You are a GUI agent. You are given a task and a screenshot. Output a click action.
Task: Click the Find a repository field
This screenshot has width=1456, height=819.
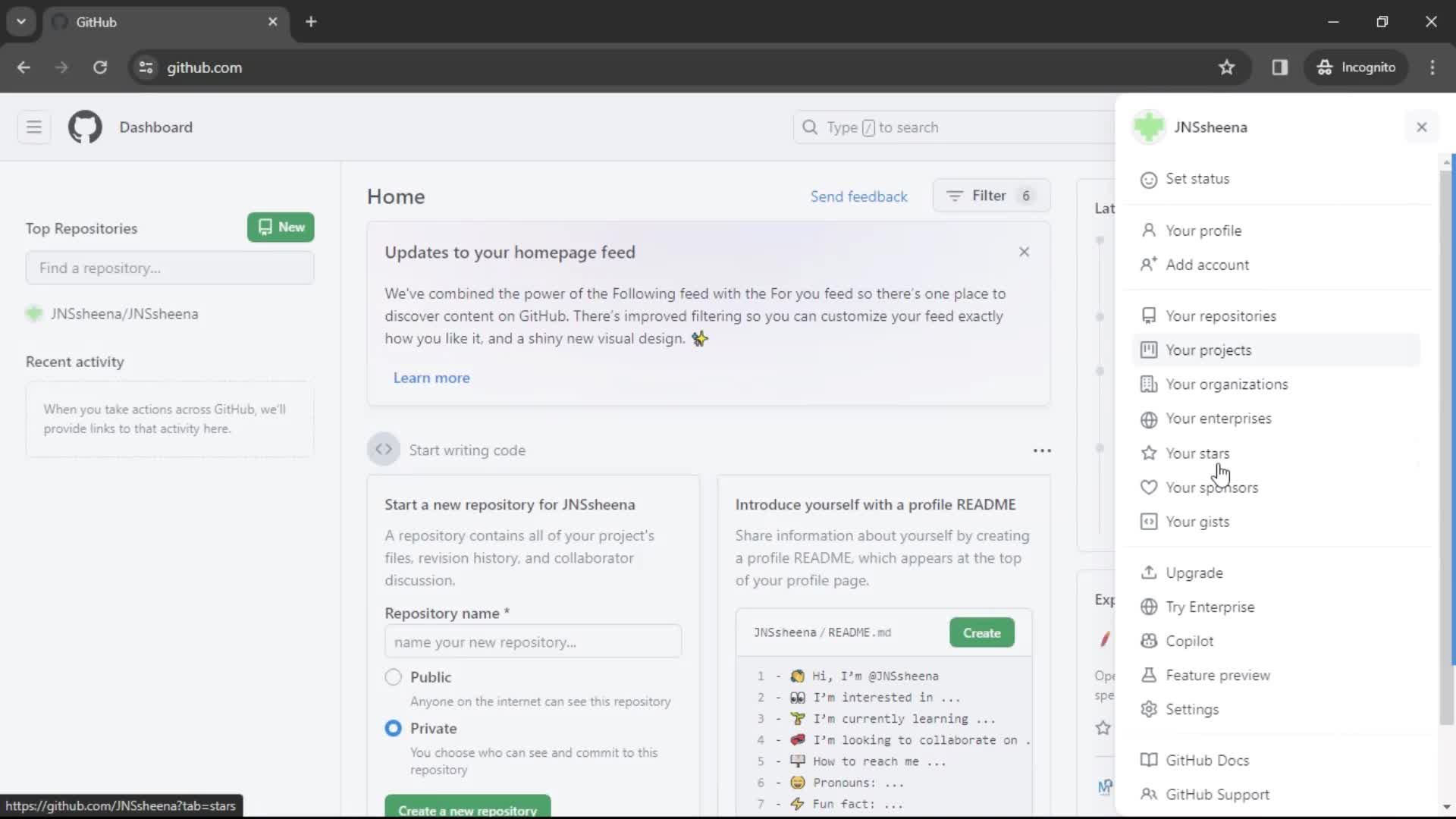coord(170,268)
